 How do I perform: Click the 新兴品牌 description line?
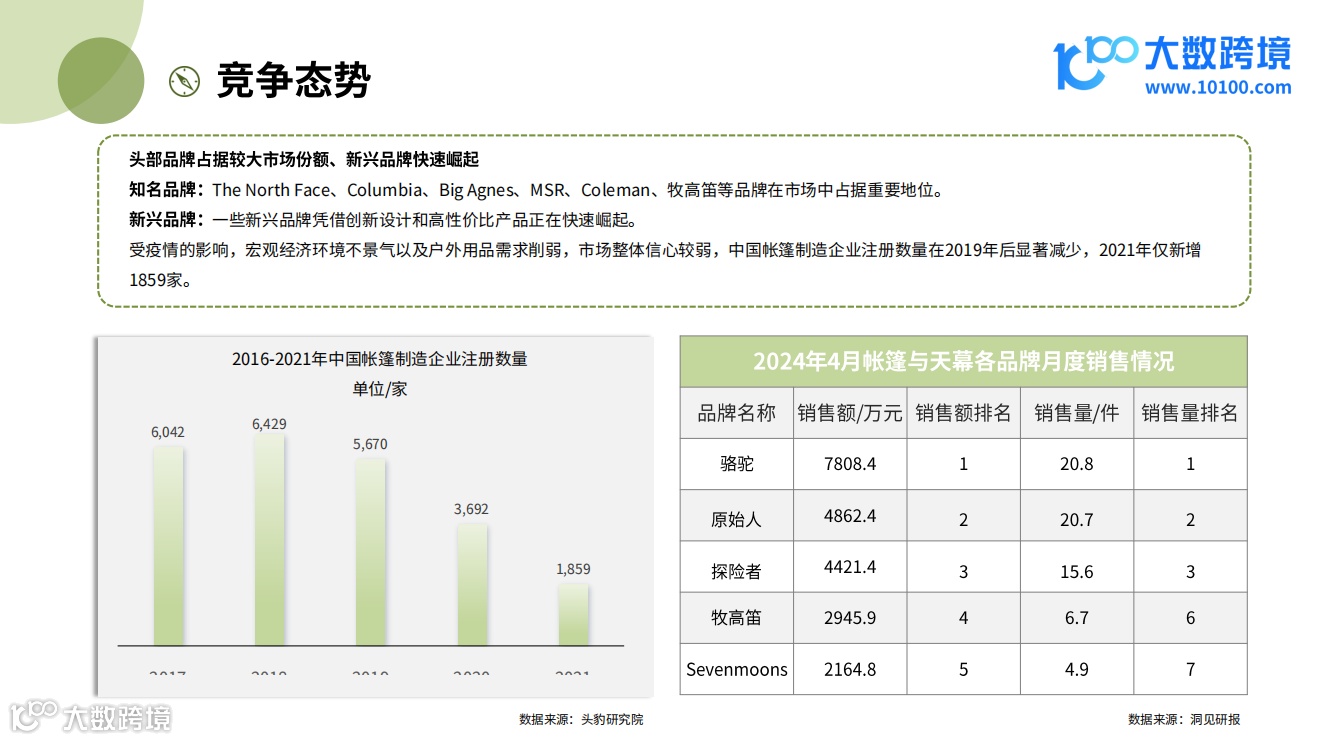coord(383,220)
